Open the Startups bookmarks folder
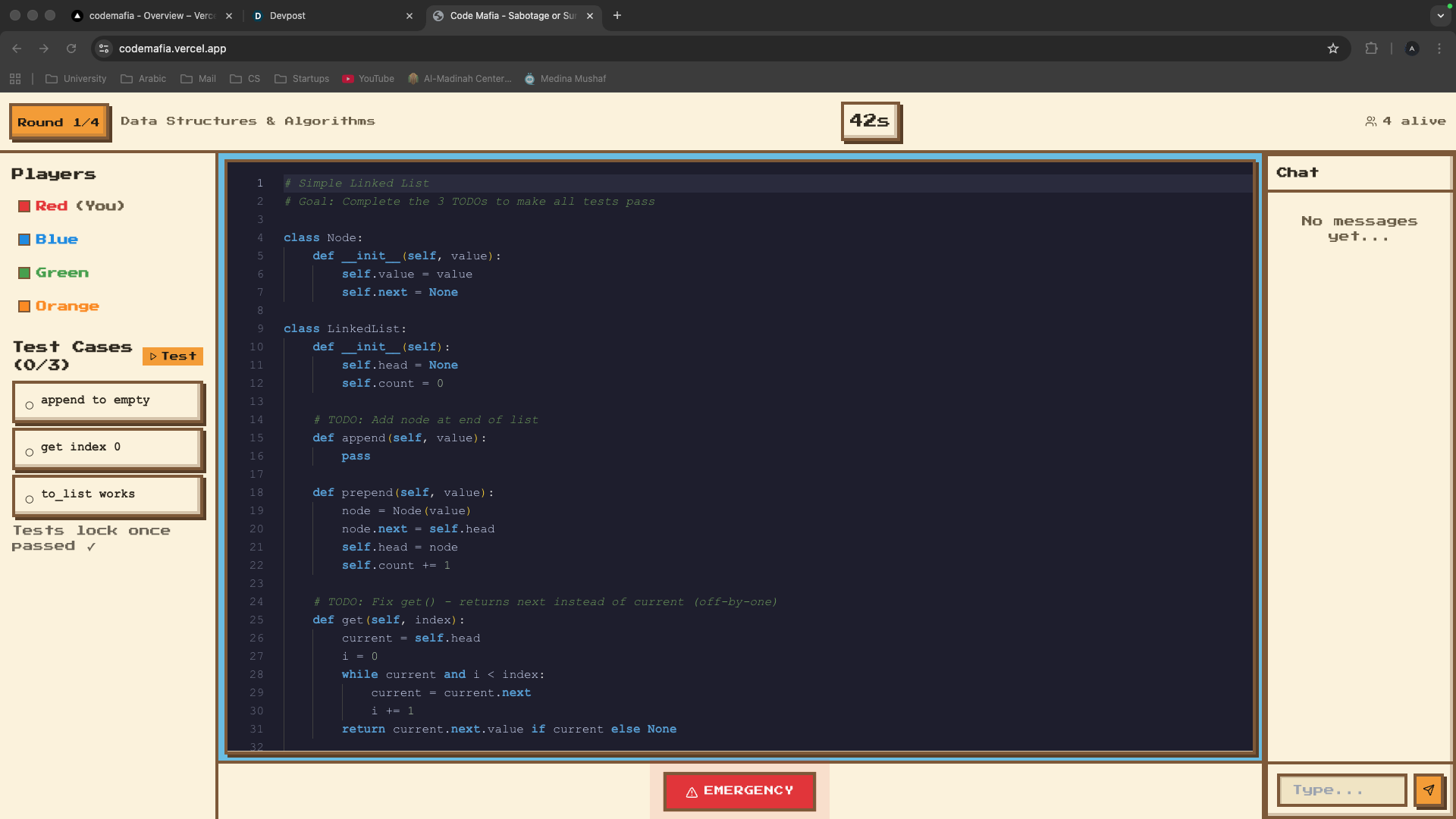The width and height of the screenshot is (1456, 819). tap(302, 79)
